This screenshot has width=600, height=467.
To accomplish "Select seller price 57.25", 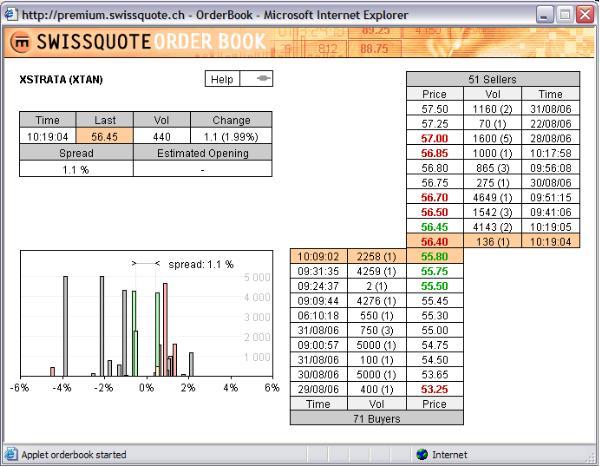I will pos(435,124).
